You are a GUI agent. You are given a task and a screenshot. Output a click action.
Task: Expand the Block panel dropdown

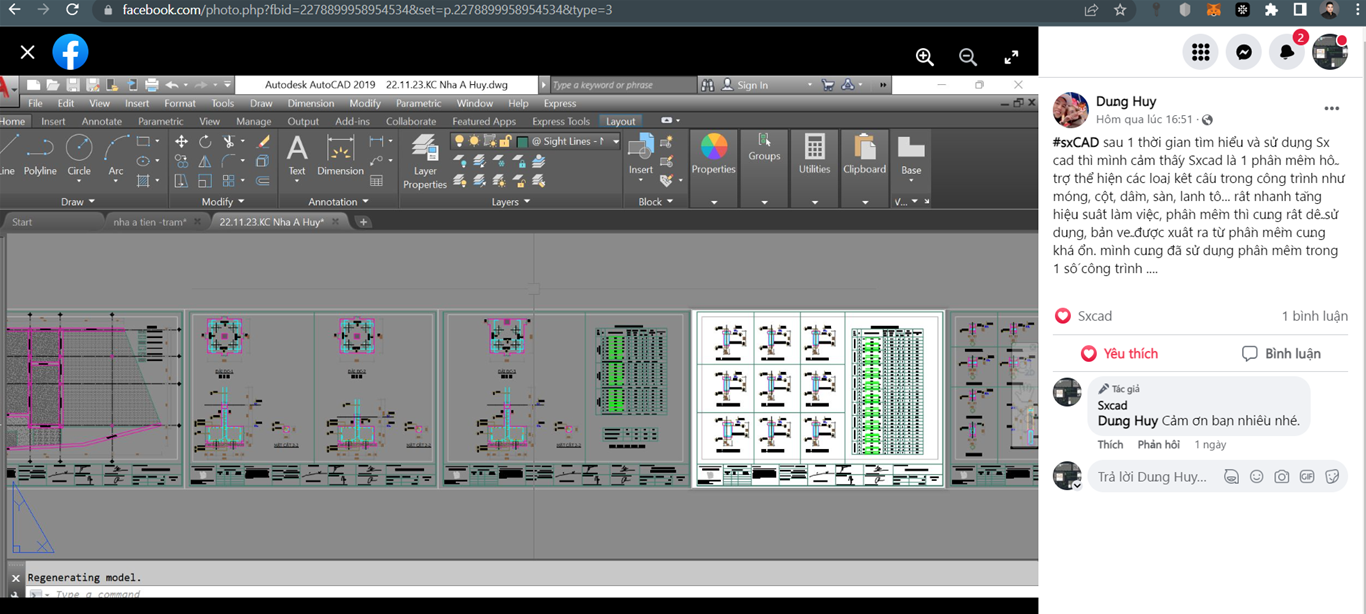point(656,202)
